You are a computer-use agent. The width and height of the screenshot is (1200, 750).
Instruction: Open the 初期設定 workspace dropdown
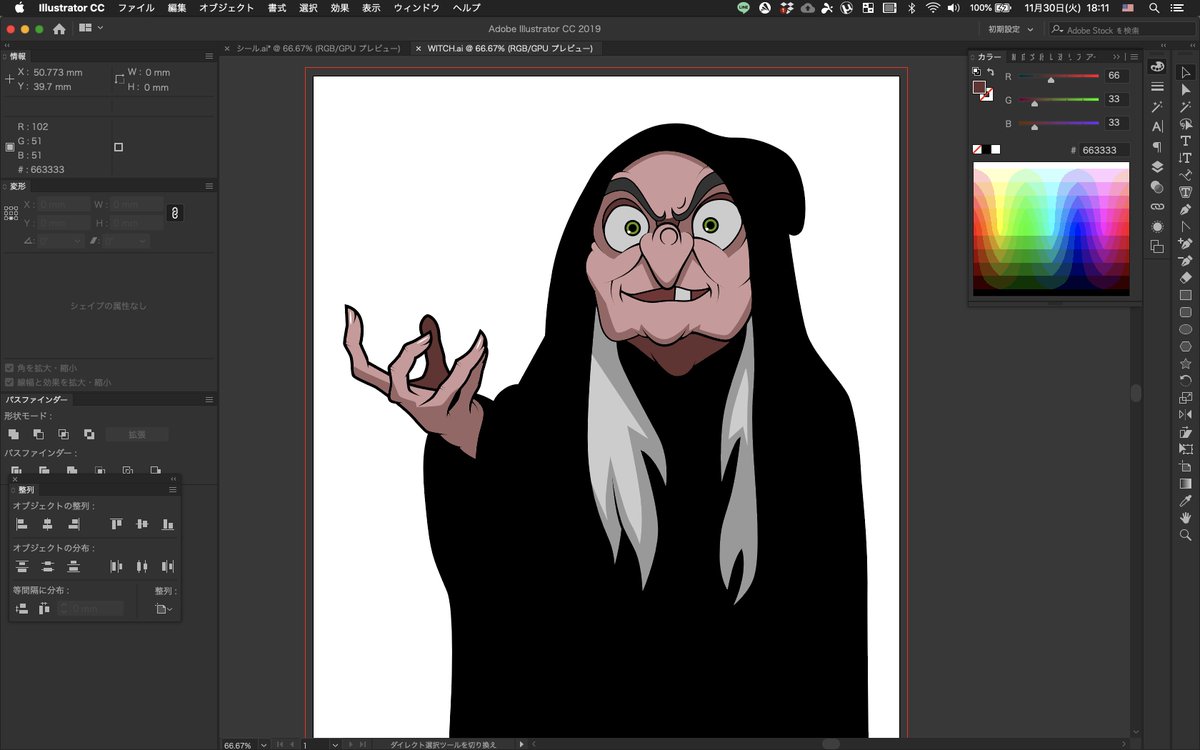pyautogui.click(x=1009, y=29)
